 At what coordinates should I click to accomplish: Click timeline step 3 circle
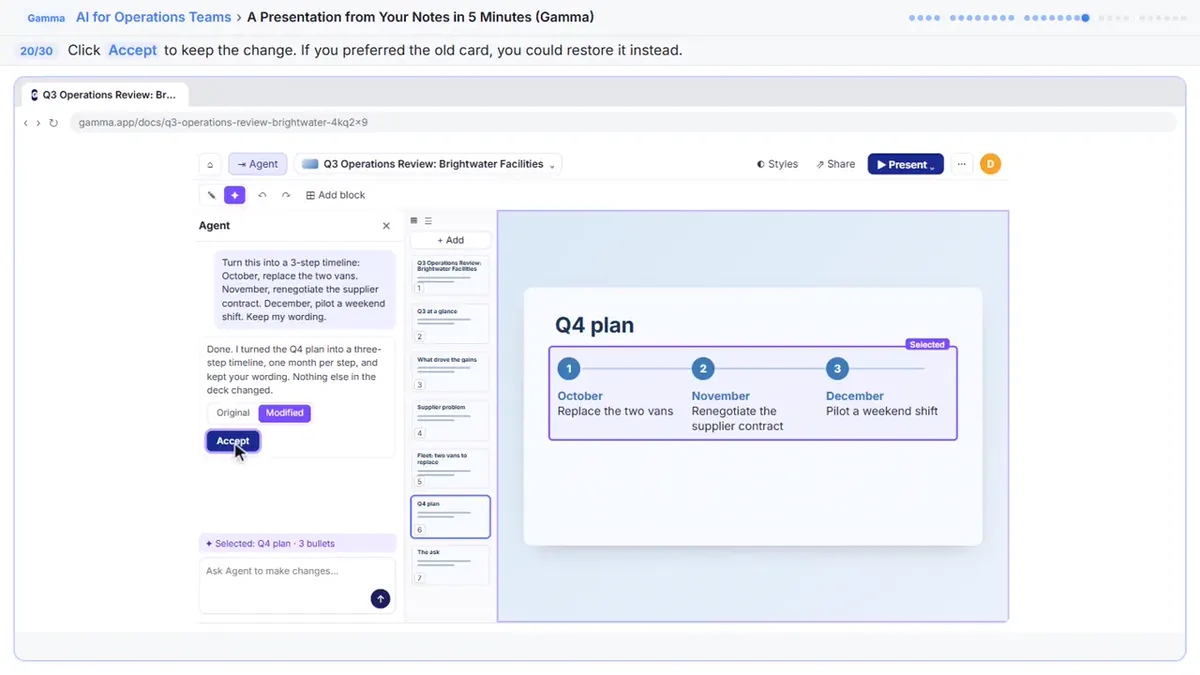(837, 369)
